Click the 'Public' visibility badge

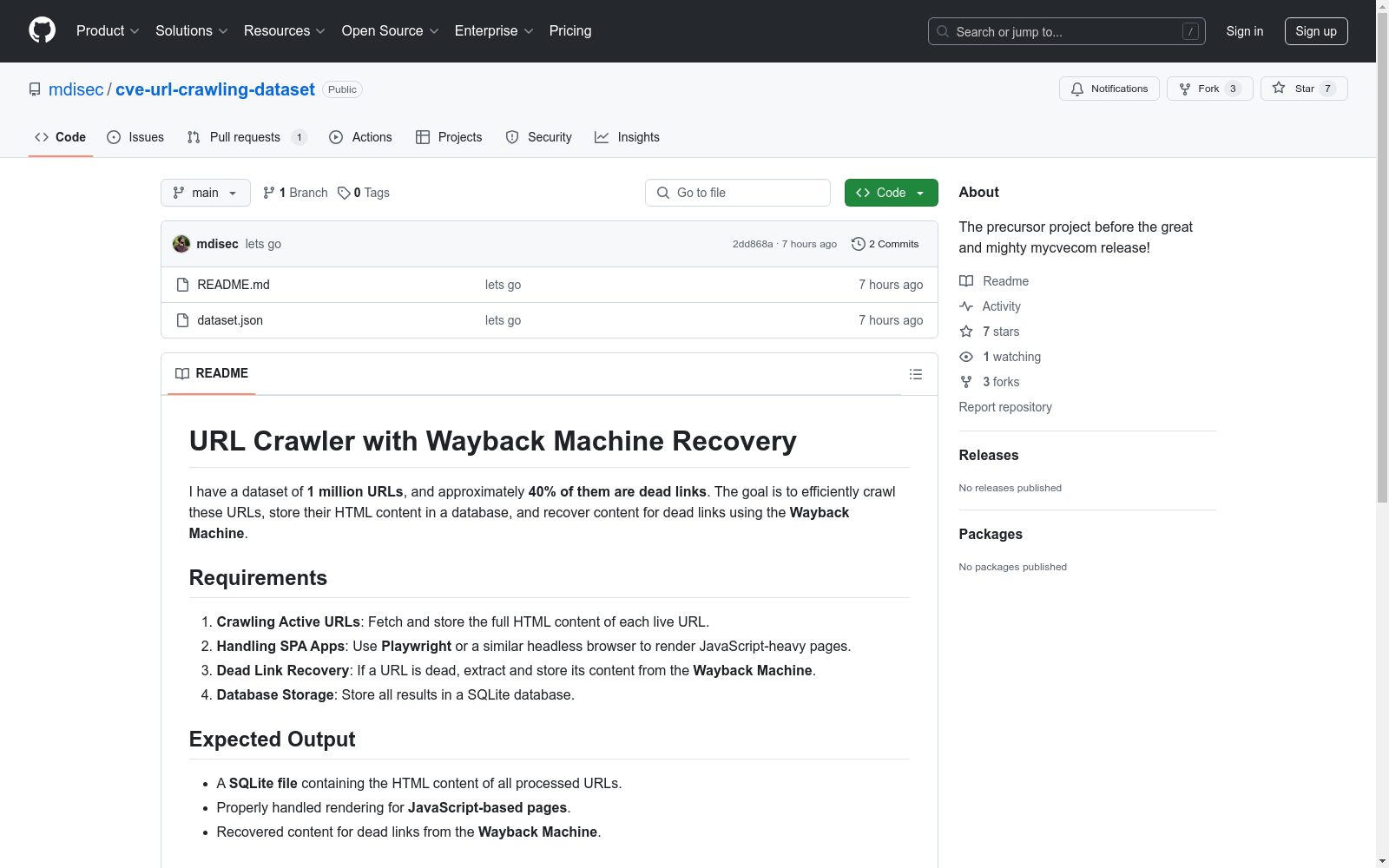click(x=343, y=89)
